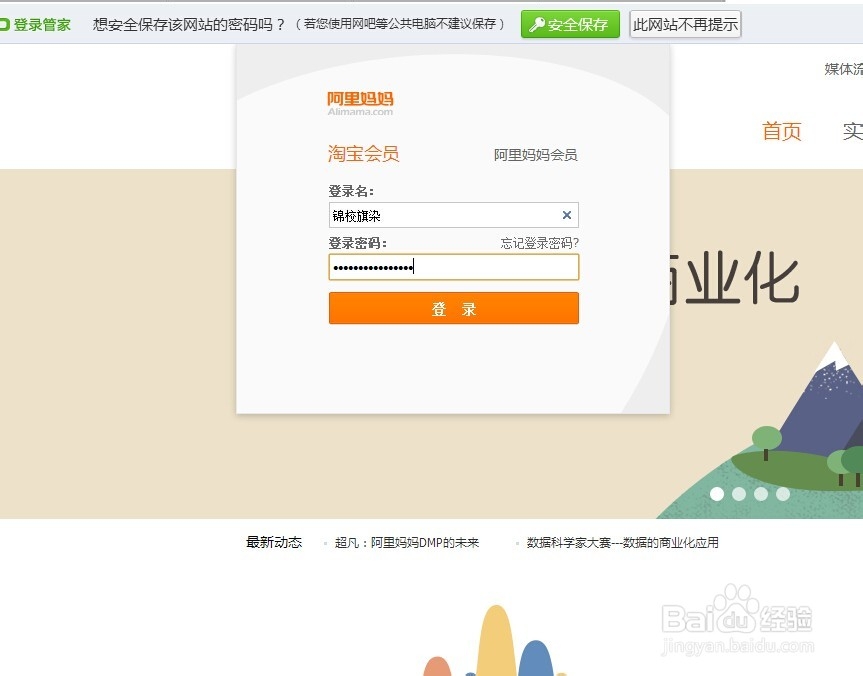The height and width of the screenshot is (676, 863).
Task: Focus the 登录密码 password field
Action: coord(454,267)
